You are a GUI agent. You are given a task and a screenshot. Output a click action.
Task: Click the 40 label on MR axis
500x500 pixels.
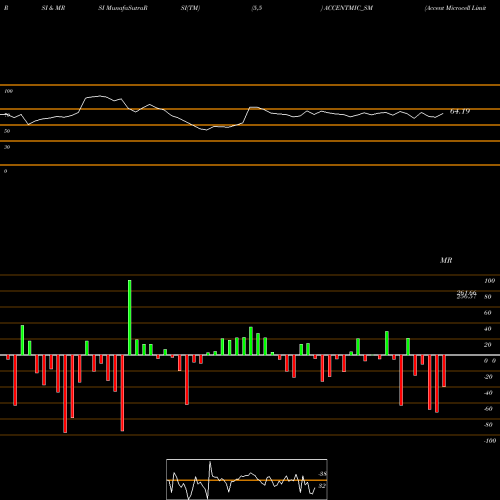tap(487, 329)
